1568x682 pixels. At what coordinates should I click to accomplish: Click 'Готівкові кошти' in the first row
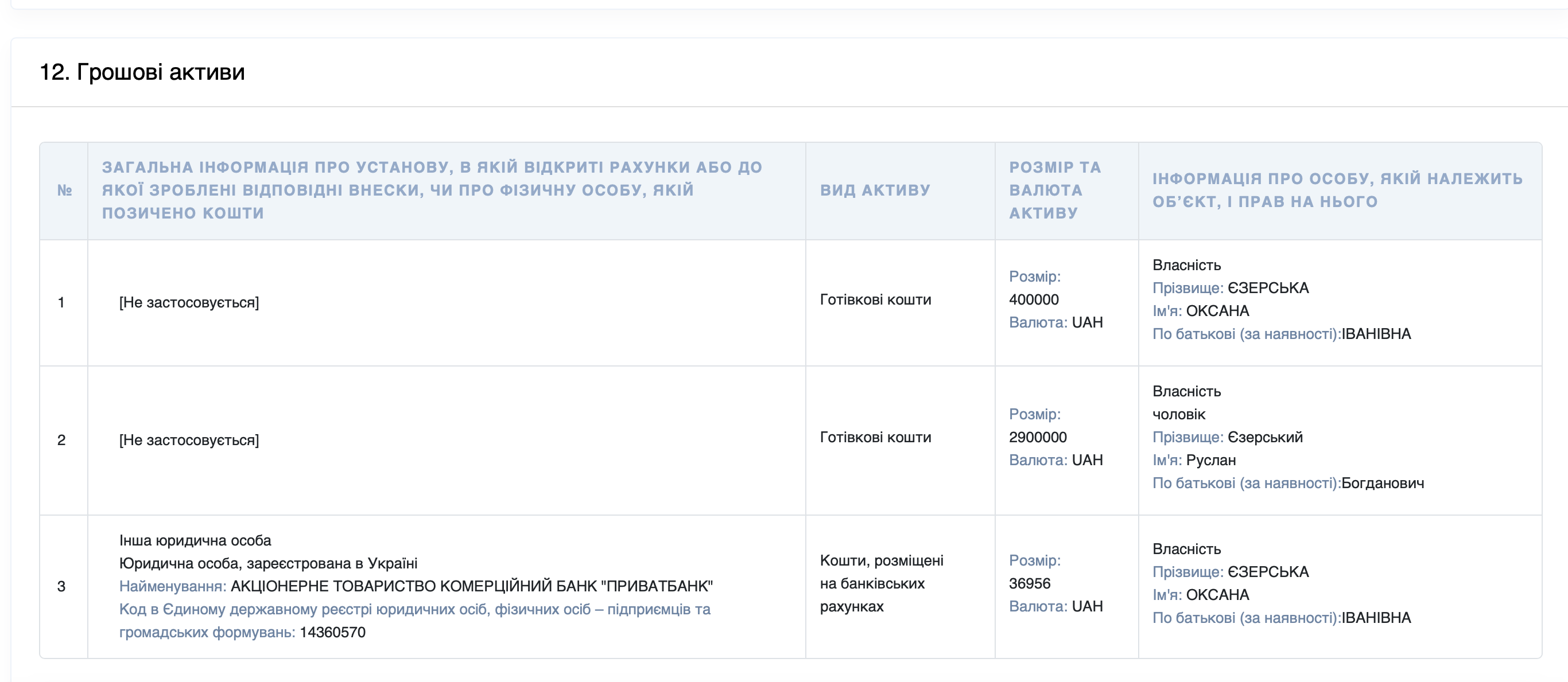(x=875, y=299)
